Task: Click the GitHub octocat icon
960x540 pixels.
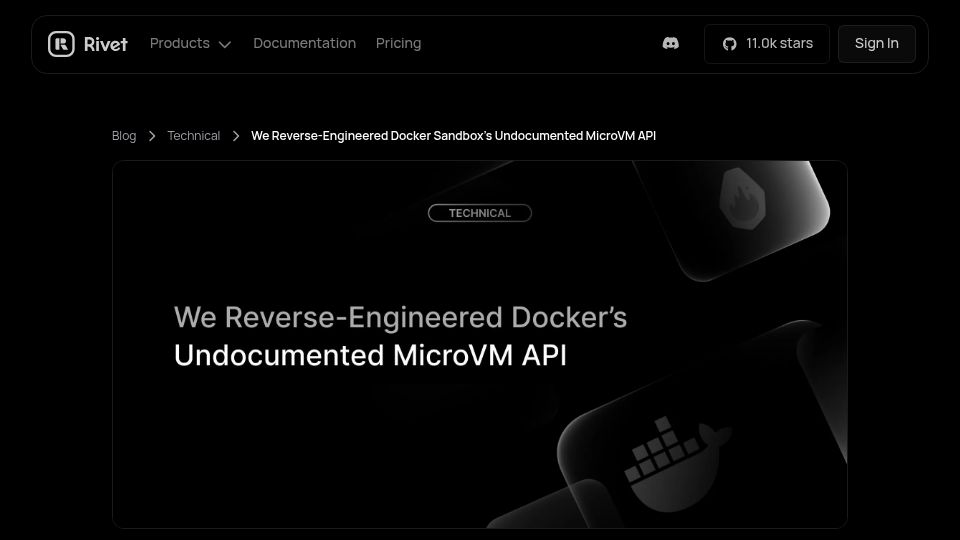Action: pyautogui.click(x=729, y=44)
